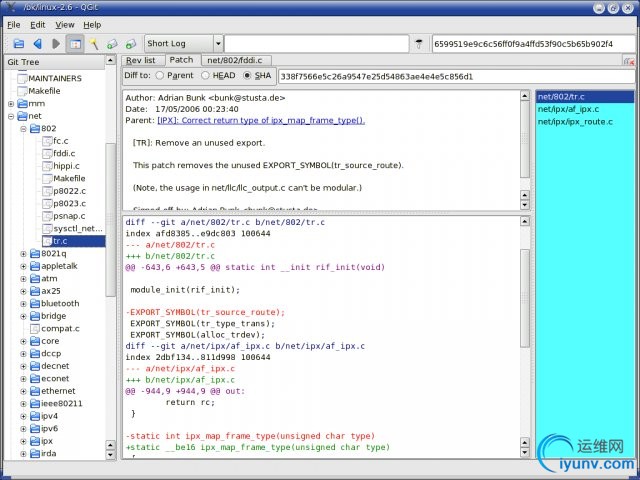Screen dimensions: 640x480
Task: Collapse the net folder in tree
Action: 11,116
